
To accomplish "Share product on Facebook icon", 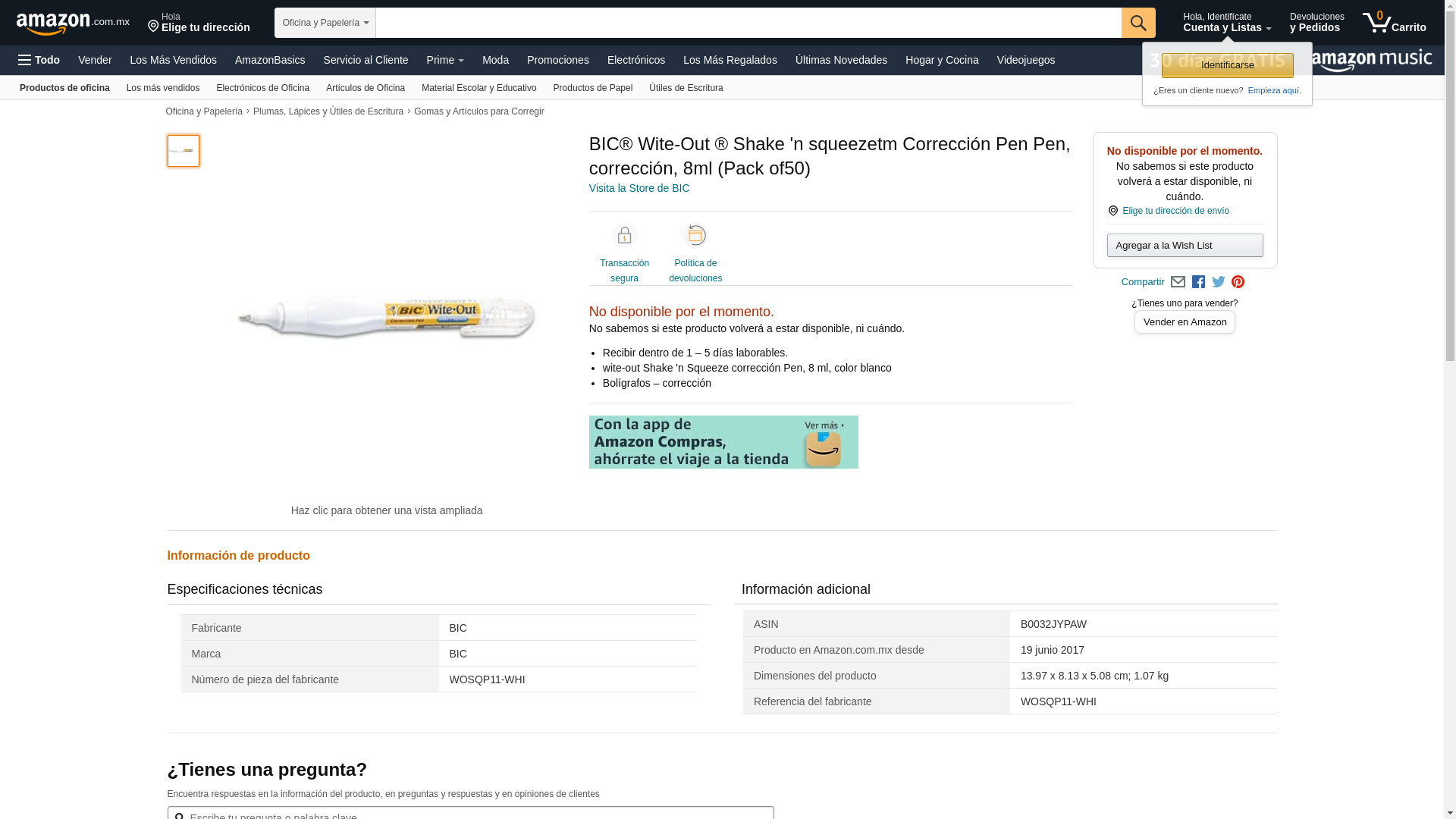I will 1198,282.
